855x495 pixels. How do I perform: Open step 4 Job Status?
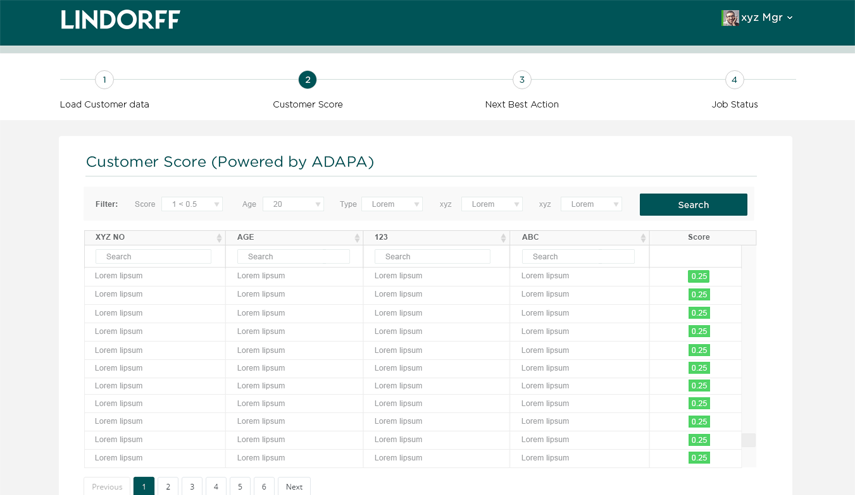pyautogui.click(x=734, y=80)
